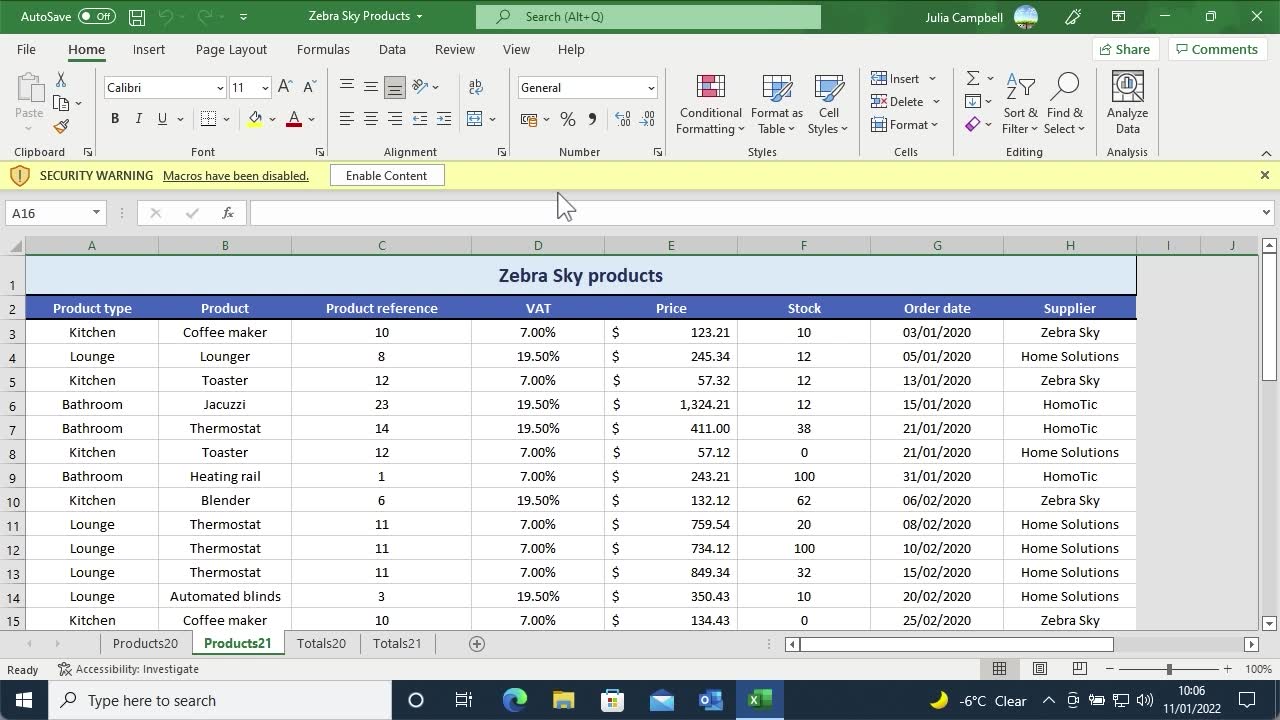Expand the Name Box dropdown arrow
This screenshot has width=1280, height=720.
tap(96, 213)
